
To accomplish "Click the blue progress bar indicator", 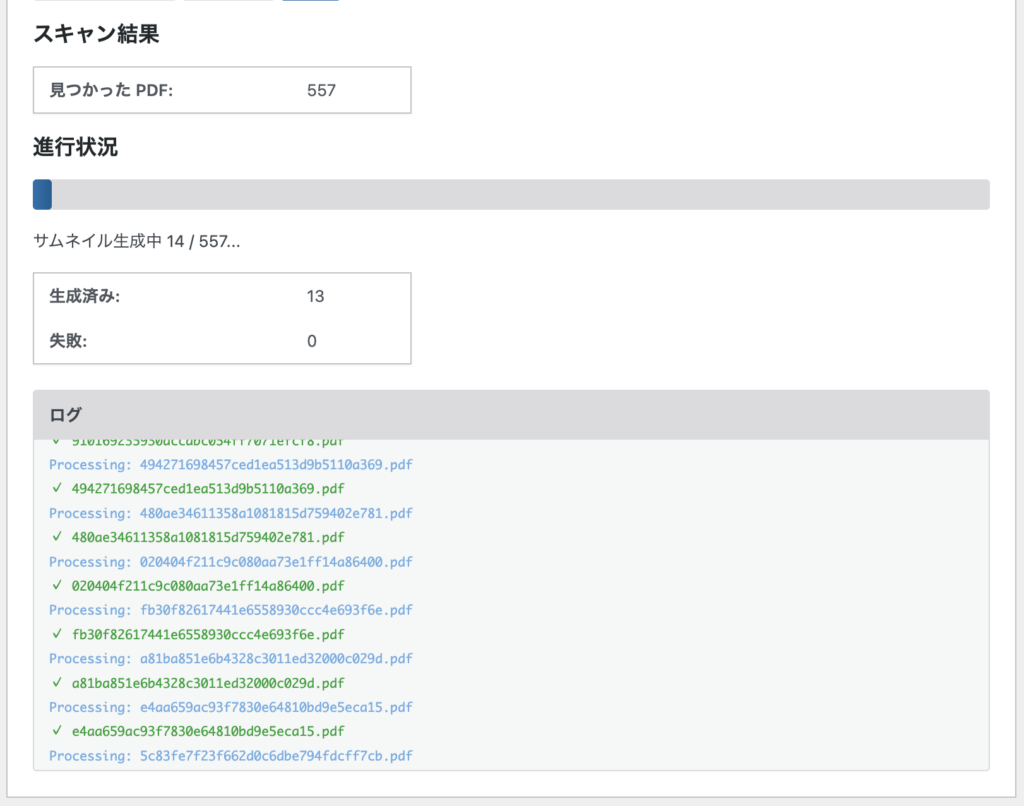I will [x=41, y=195].
